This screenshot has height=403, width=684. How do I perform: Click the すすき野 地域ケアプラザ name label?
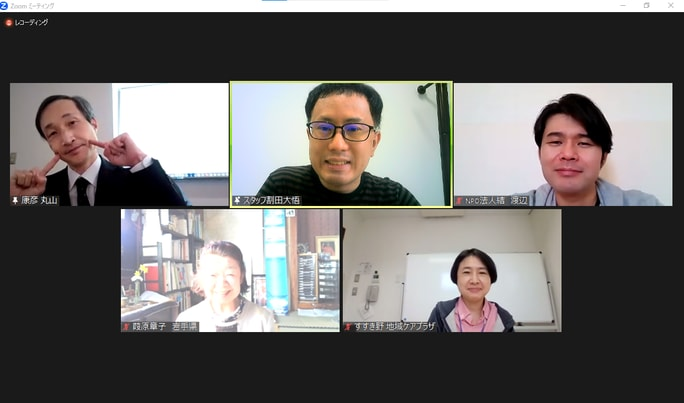pos(394,327)
